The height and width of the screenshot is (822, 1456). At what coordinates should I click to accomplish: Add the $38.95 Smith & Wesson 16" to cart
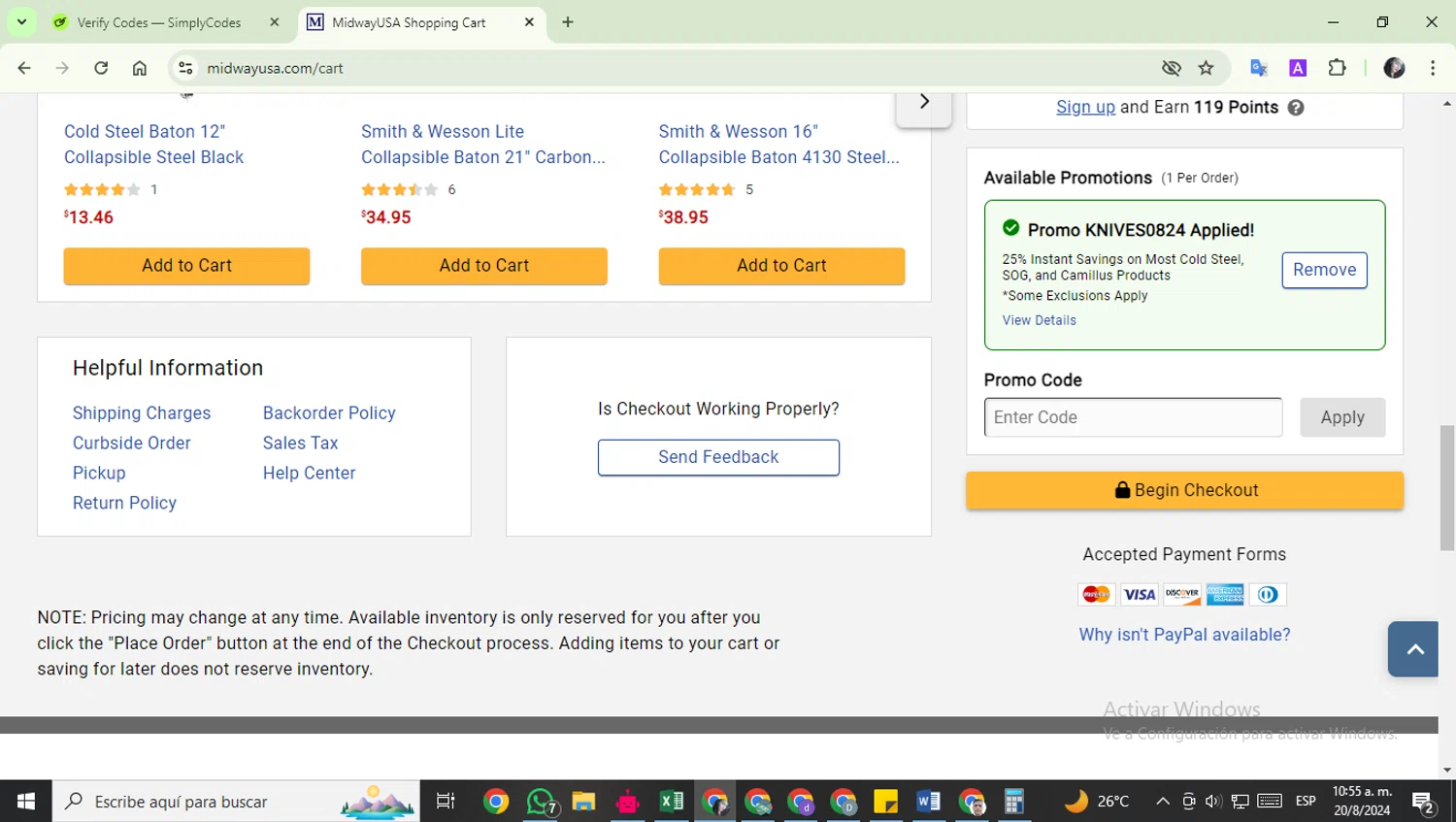[x=781, y=266]
